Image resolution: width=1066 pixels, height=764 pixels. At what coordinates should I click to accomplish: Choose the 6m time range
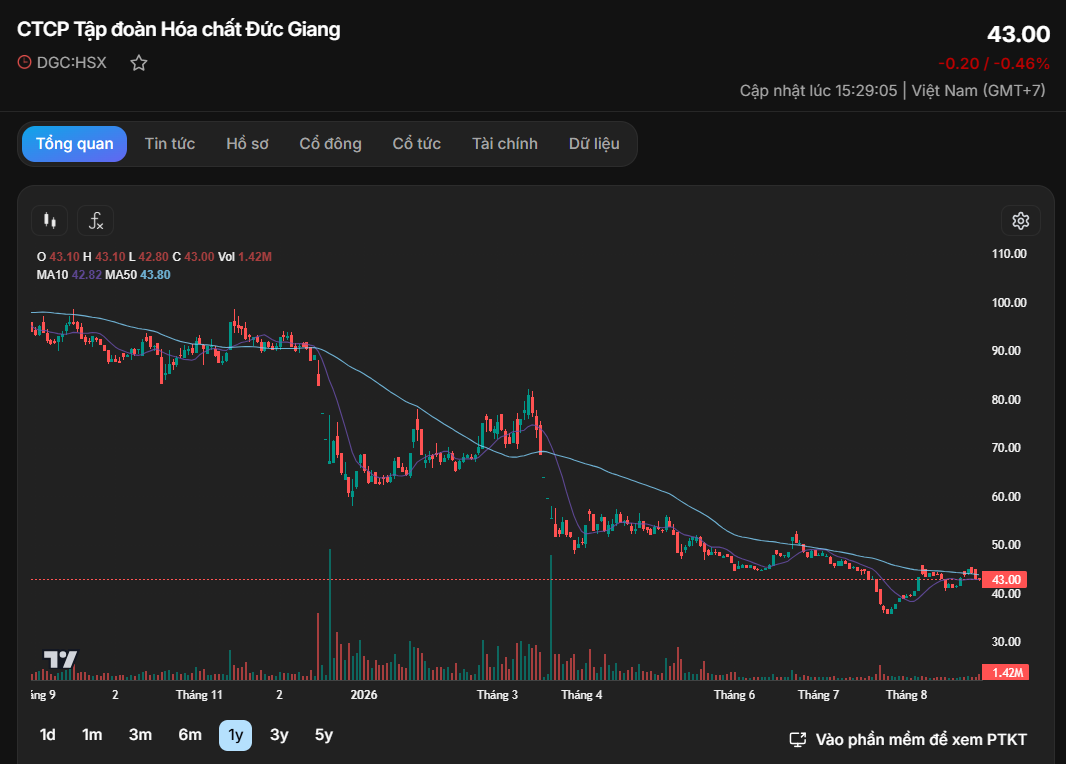[x=190, y=735]
